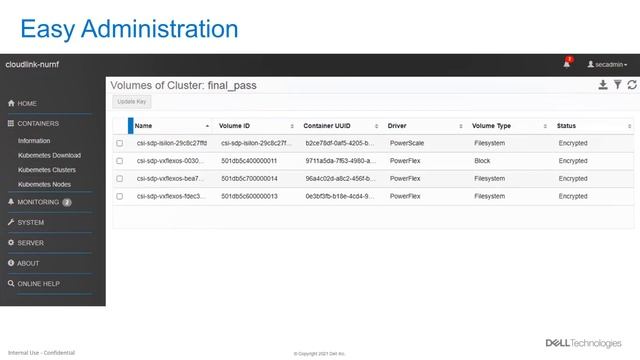Click container UUID b2ce78df-0af5-4205 cell
640x360 pixels.
pyautogui.click(x=340, y=143)
